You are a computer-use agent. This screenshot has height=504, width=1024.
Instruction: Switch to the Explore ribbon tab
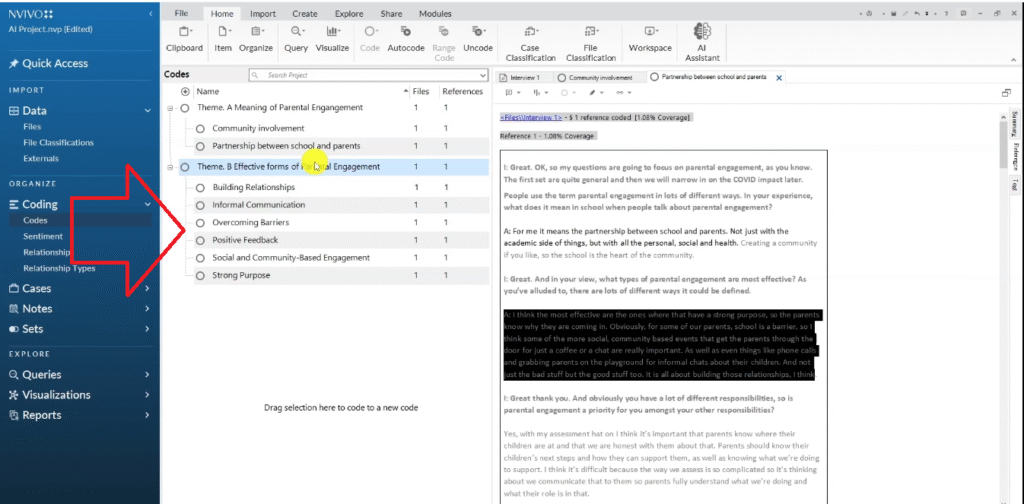(x=349, y=14)
